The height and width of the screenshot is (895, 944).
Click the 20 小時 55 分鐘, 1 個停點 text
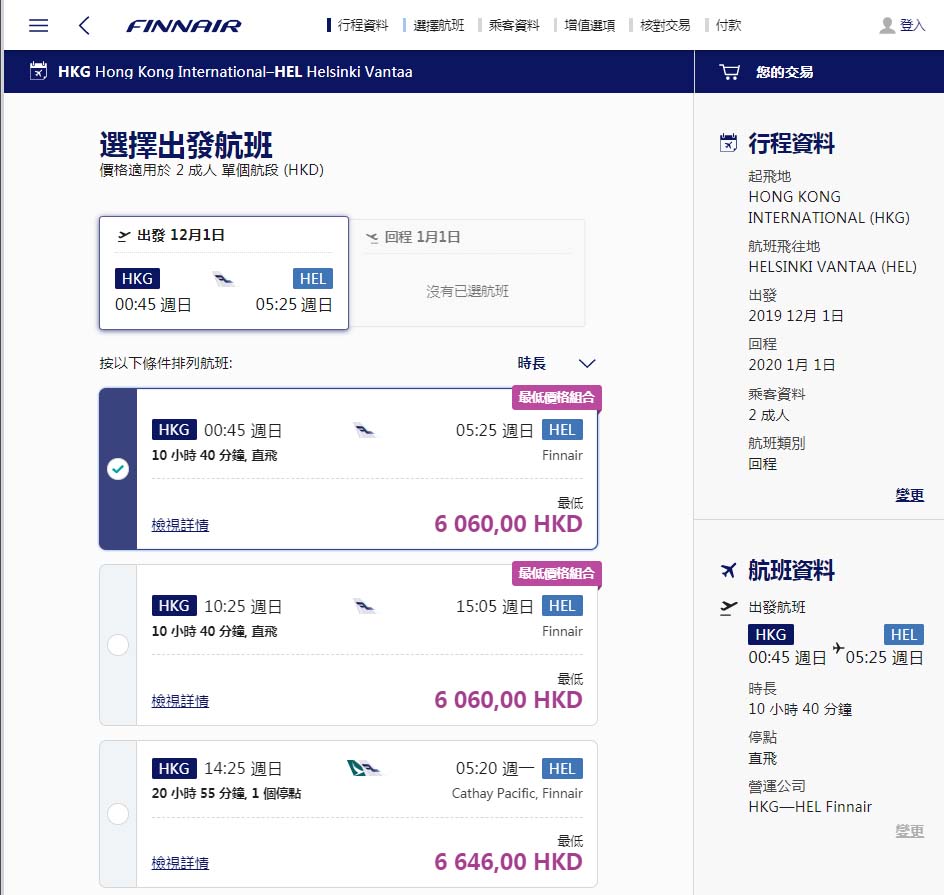pos(226,793)
